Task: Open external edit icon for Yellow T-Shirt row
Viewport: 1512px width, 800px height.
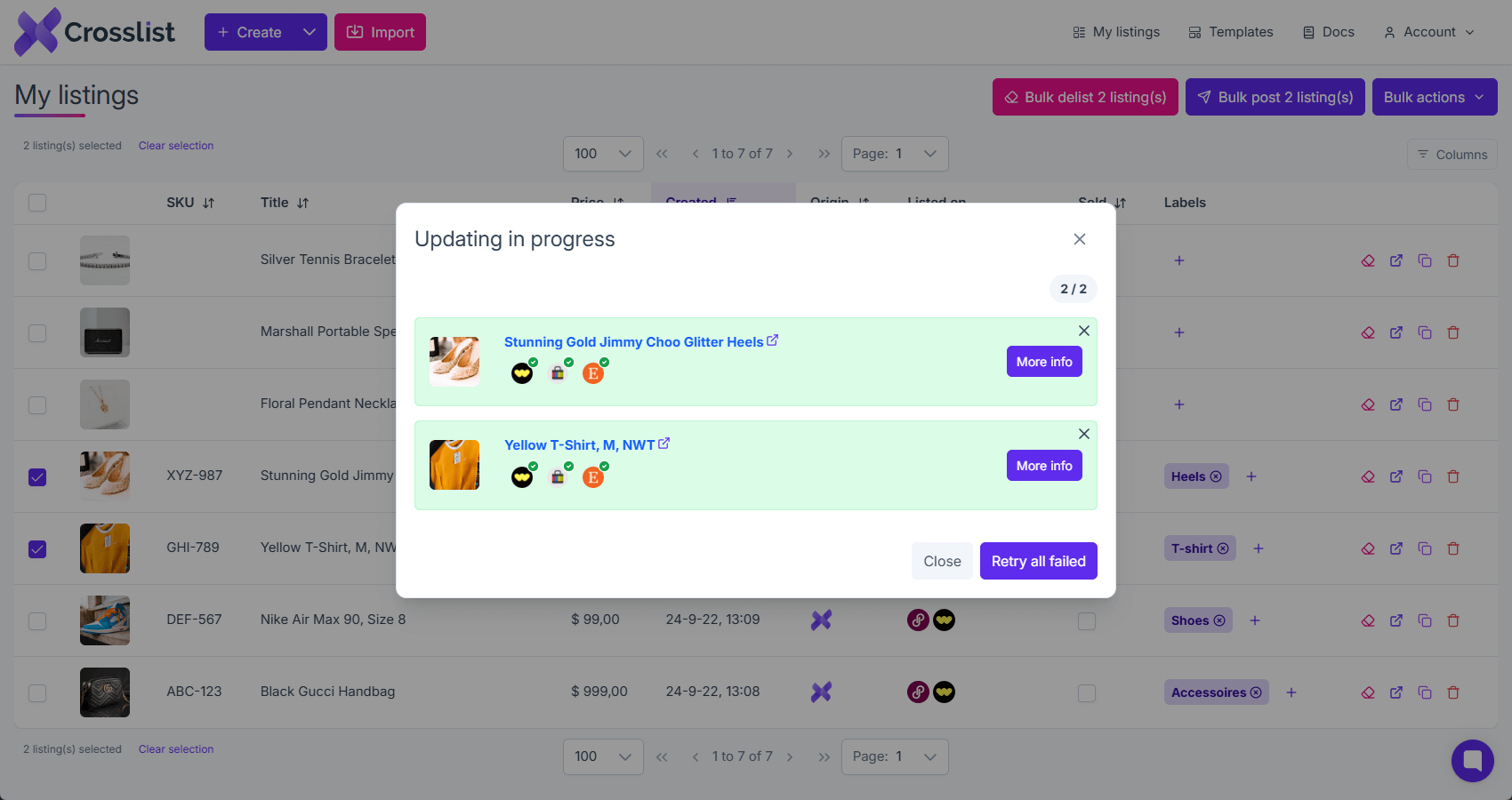Action: coord(1396,548)
